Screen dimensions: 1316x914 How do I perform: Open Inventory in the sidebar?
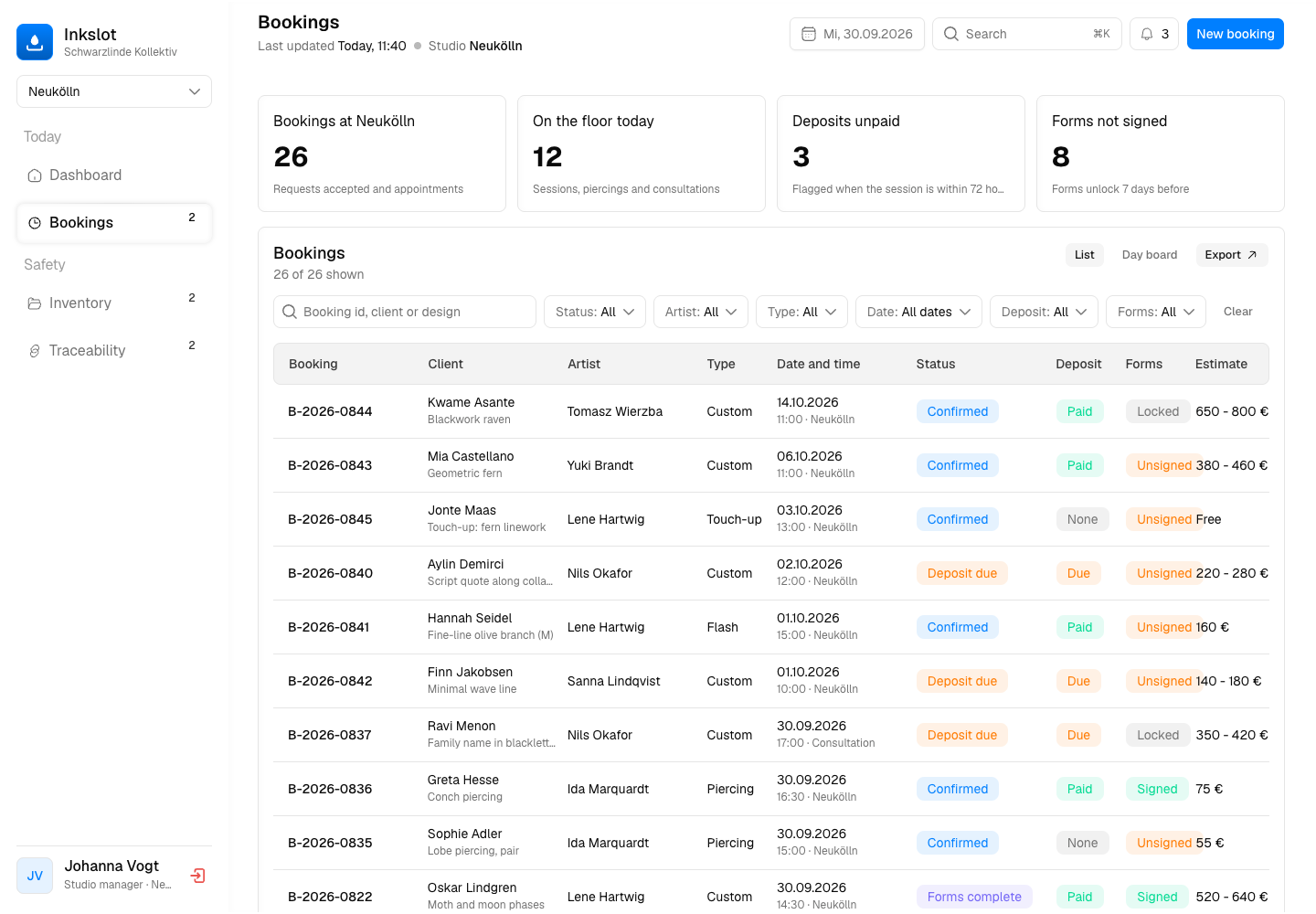[114, 303]
